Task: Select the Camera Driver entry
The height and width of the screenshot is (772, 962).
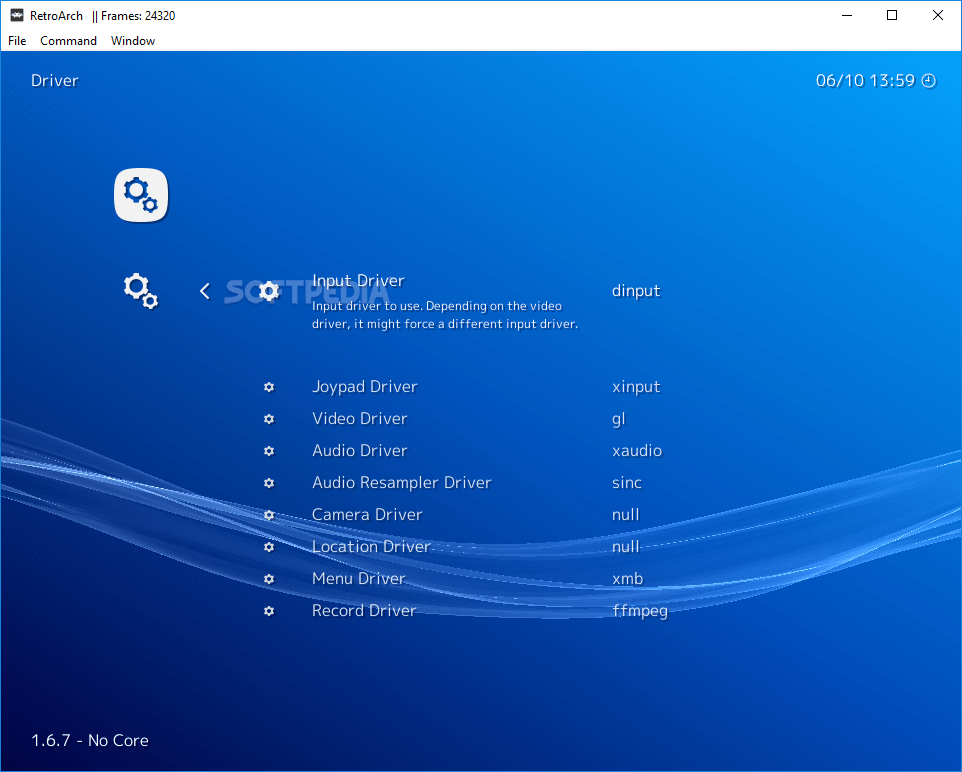Action: click(367, 514)
